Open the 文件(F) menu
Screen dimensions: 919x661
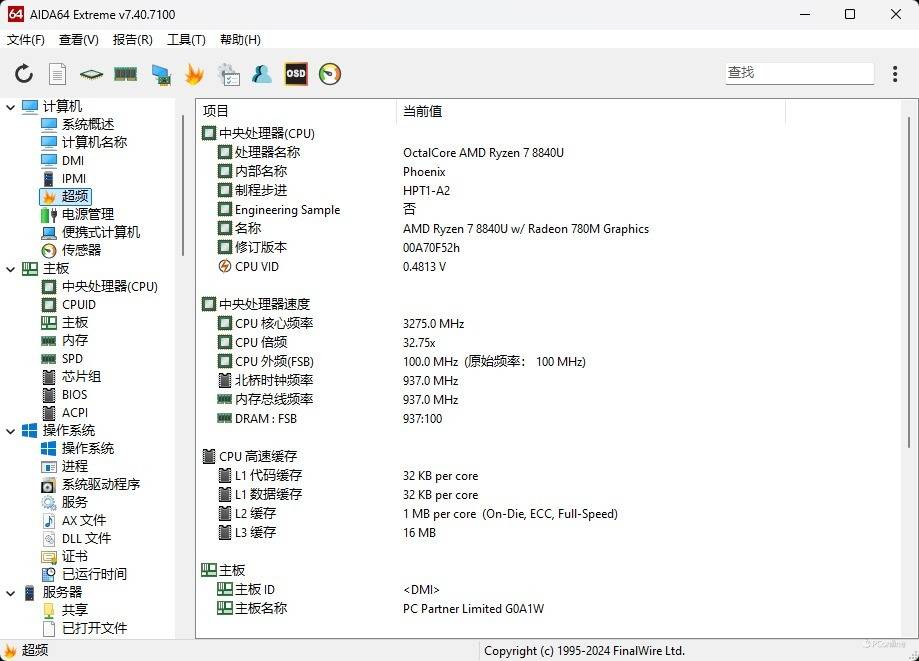point(26,40)
